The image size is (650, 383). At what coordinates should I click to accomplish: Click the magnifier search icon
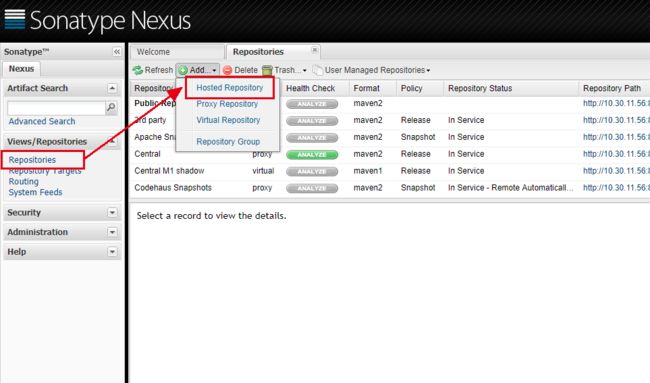(x=111, y=107)
